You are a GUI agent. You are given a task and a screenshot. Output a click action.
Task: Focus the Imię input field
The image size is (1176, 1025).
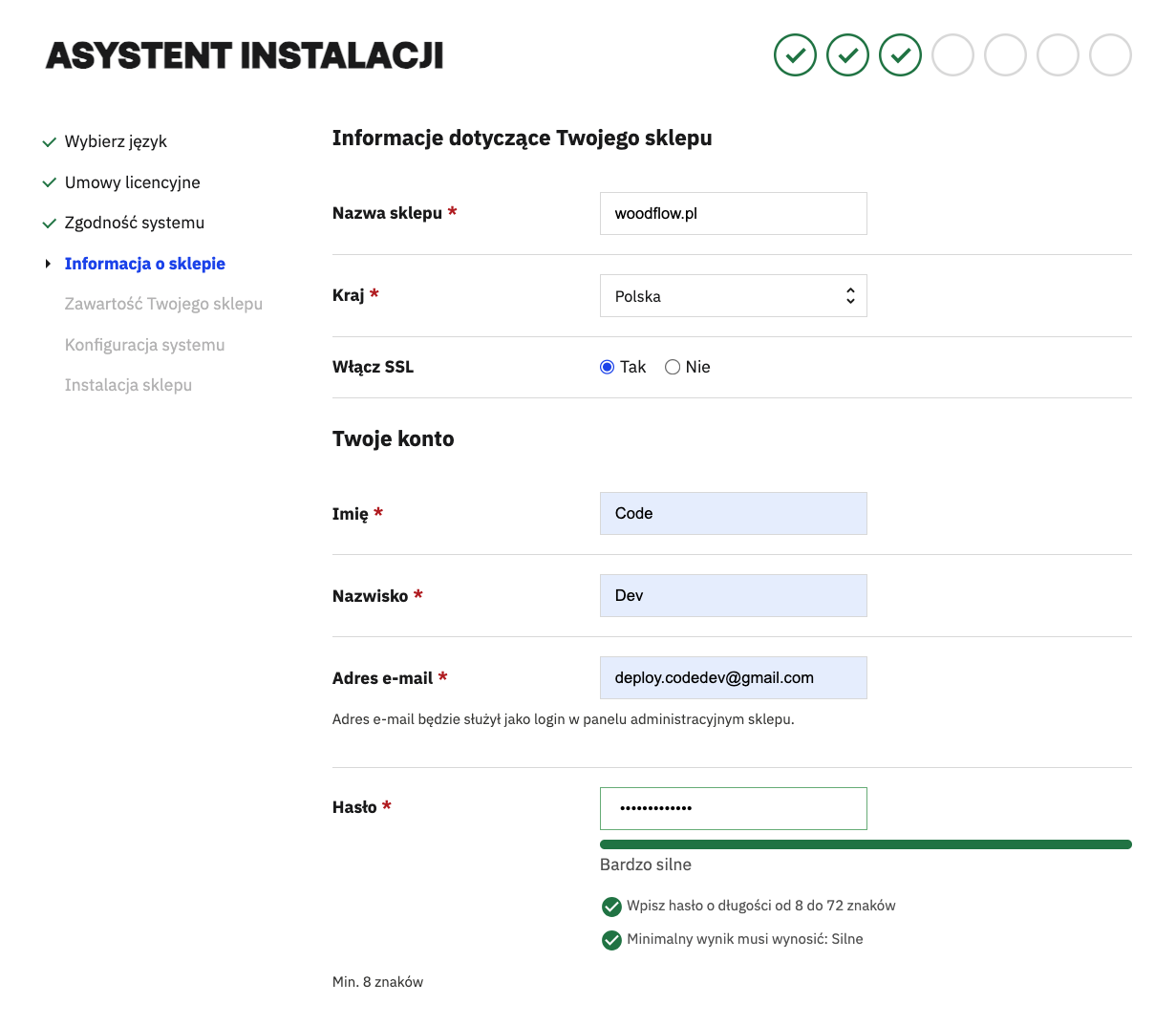click(x=734, y=513)
